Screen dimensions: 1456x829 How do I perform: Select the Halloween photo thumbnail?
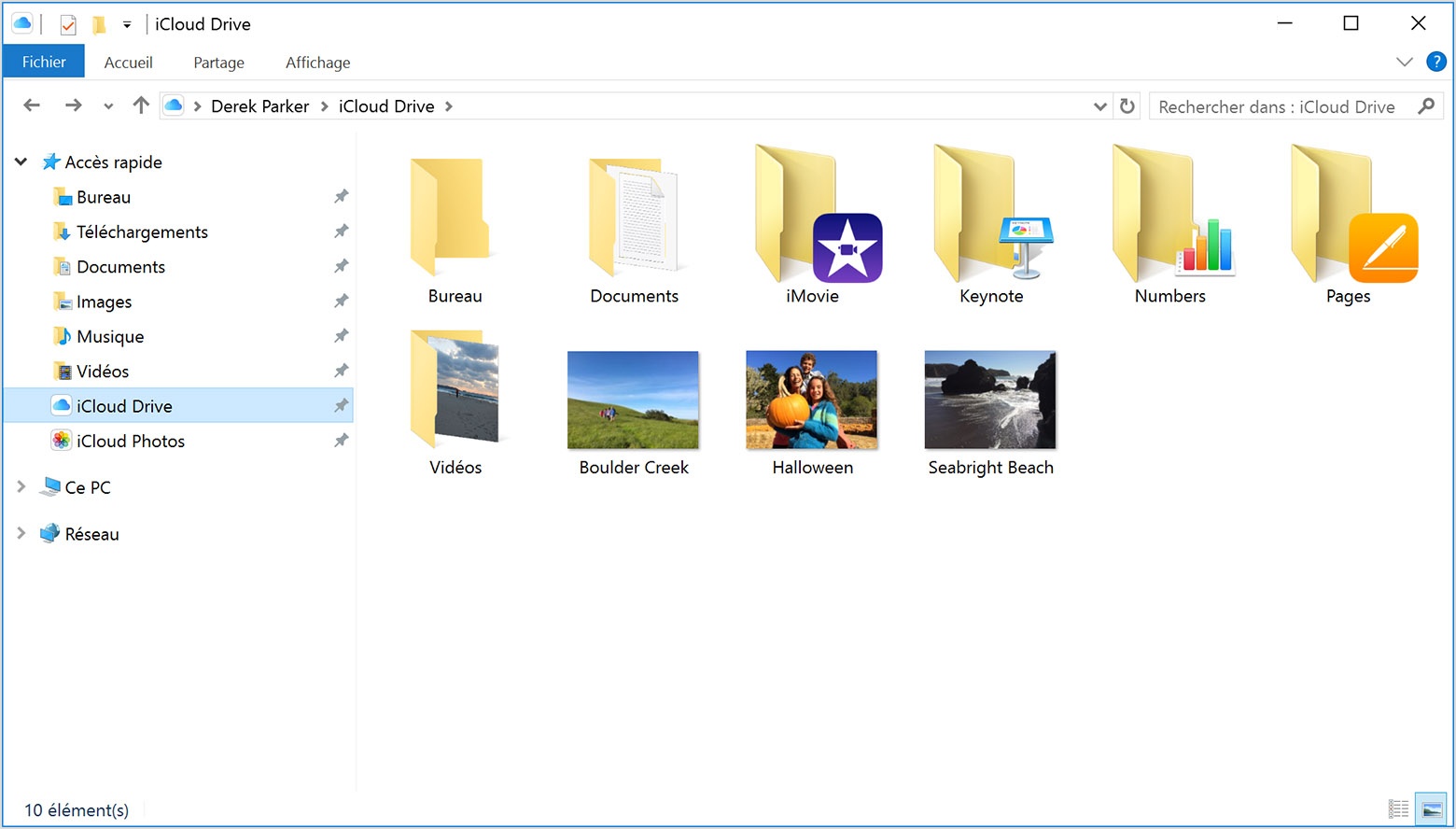(812, 401)
